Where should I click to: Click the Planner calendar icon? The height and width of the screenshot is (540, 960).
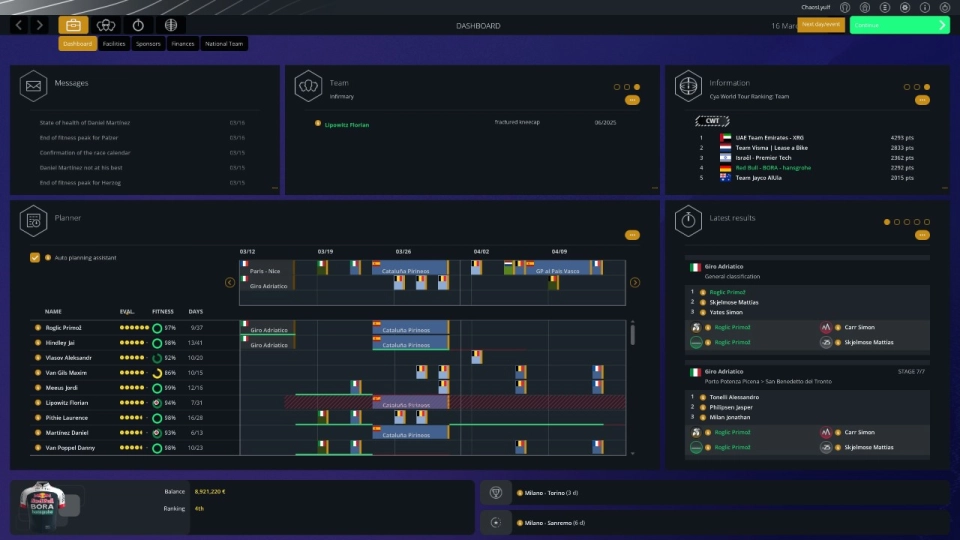pos(34,220)
